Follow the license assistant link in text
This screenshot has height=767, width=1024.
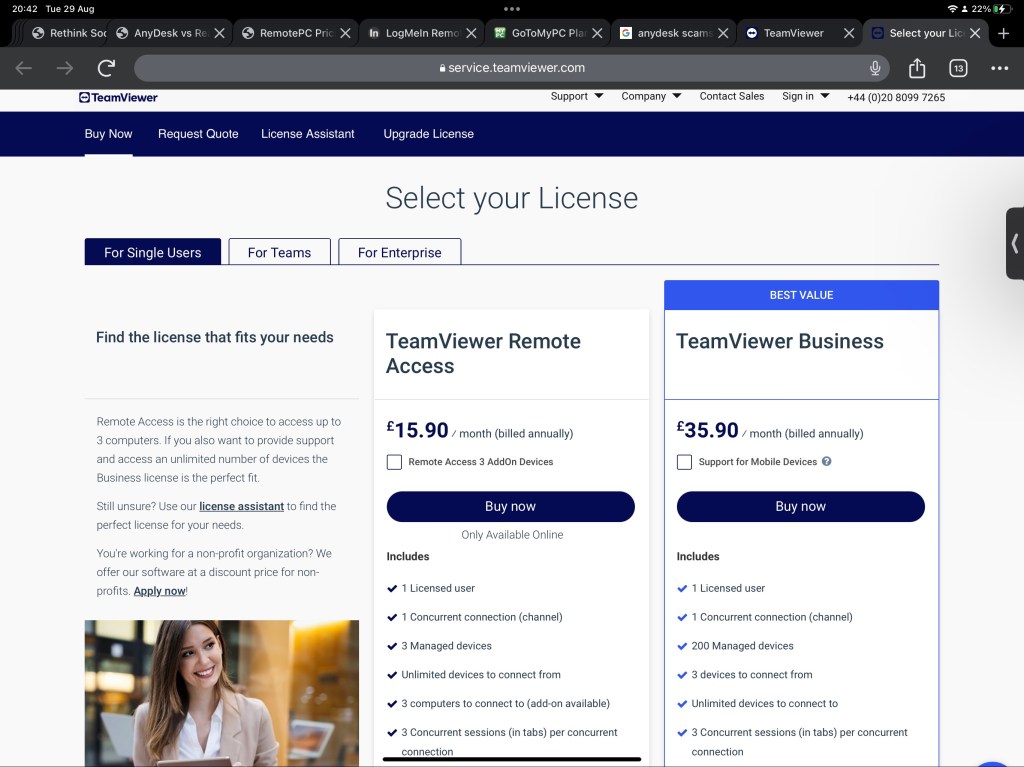click(x=242, y=506)
